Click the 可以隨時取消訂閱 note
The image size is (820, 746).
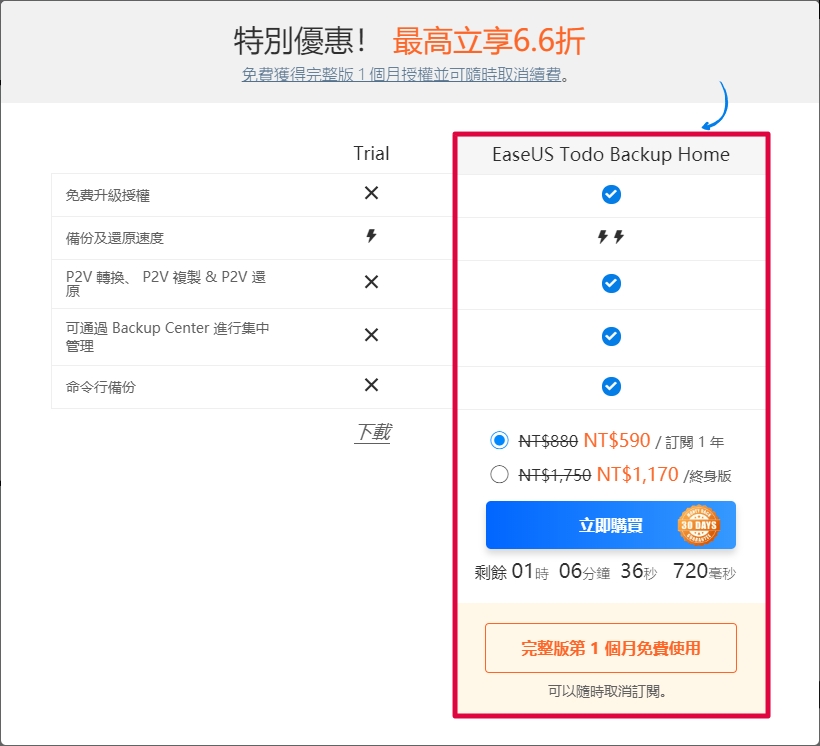pyautogui.click(x=607, y=692)
